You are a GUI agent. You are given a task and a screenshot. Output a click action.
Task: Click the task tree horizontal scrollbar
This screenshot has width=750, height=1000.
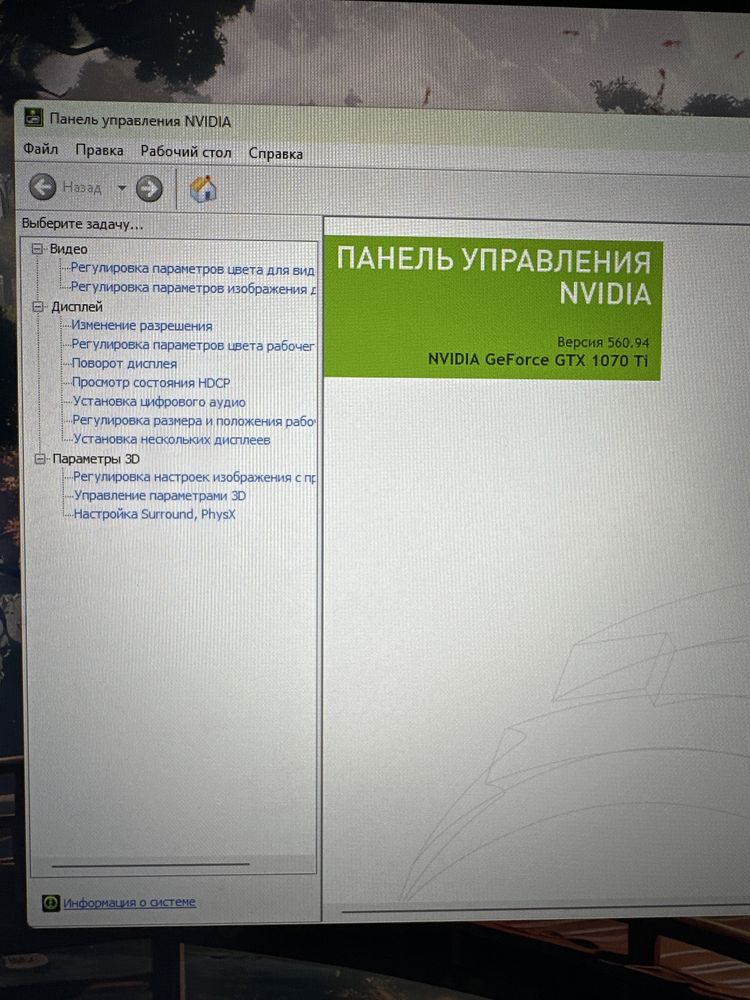151,865
